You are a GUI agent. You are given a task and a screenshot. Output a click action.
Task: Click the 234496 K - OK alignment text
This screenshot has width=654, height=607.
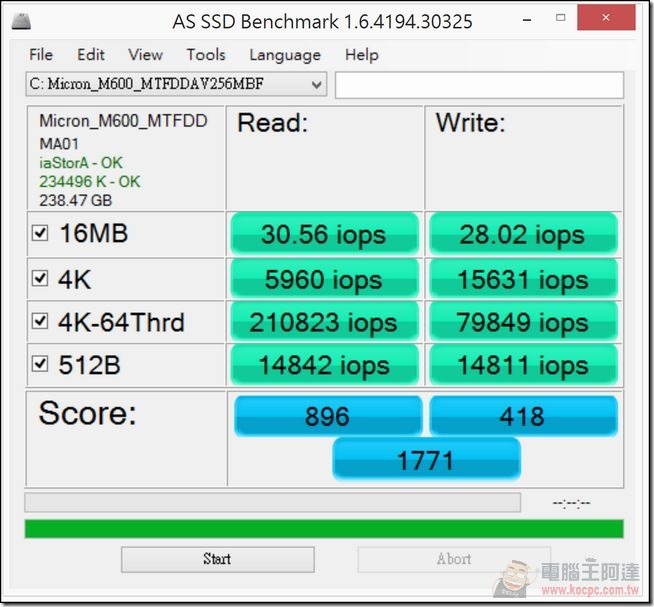pos(90,181)
